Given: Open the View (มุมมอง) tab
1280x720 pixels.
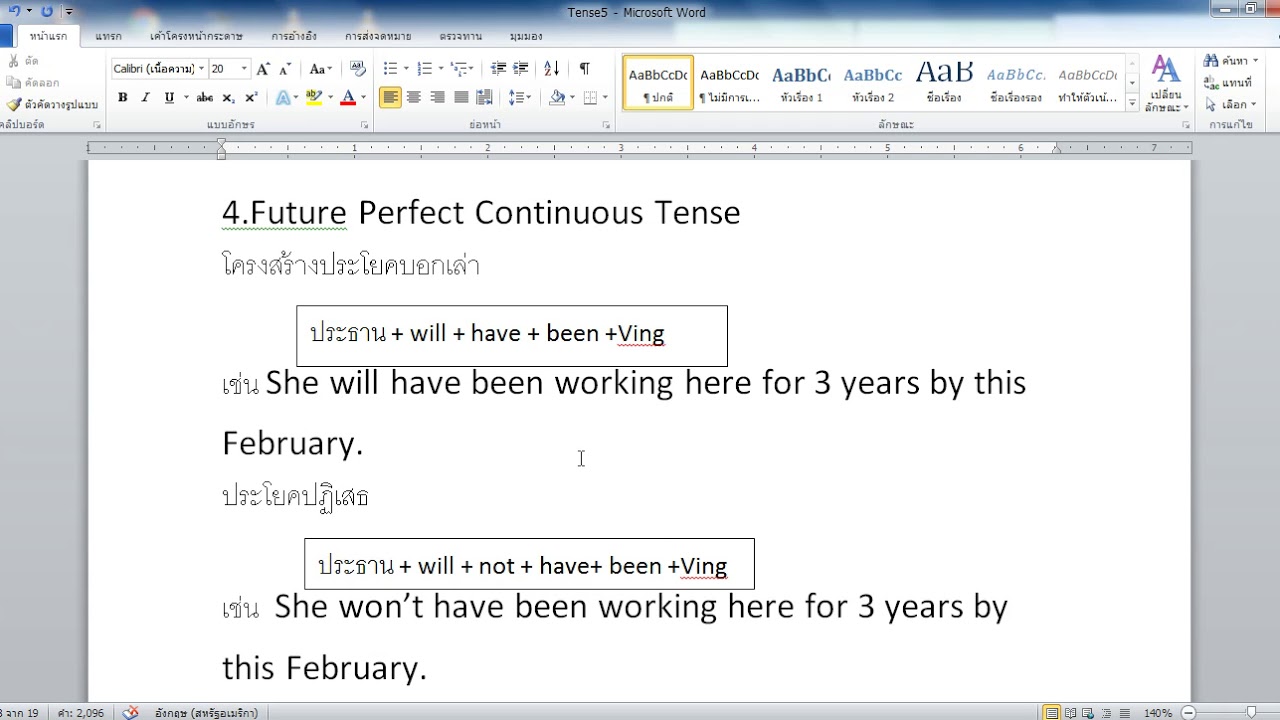Looking at the screenshot, I should [526, 36].
